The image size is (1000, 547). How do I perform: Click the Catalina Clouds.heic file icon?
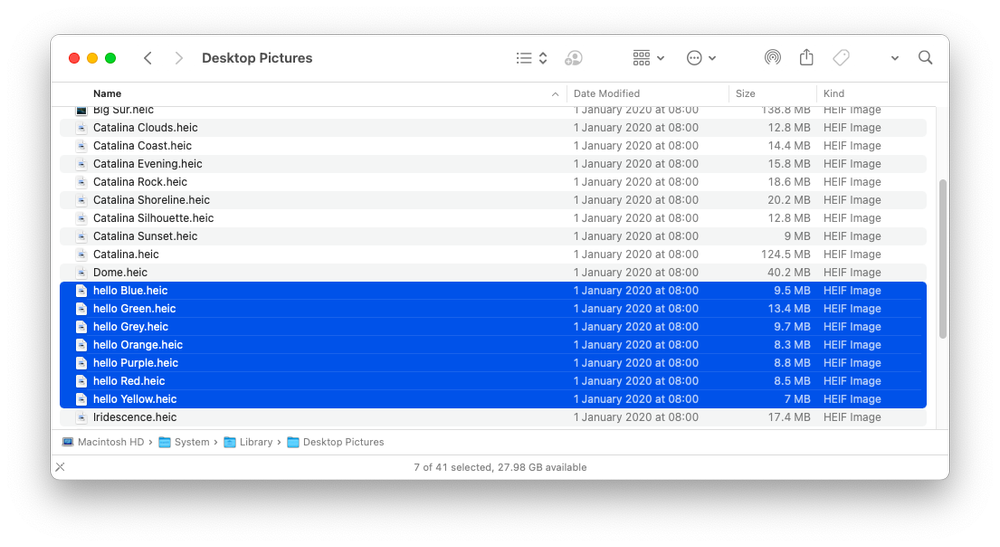tap(81, 128)
